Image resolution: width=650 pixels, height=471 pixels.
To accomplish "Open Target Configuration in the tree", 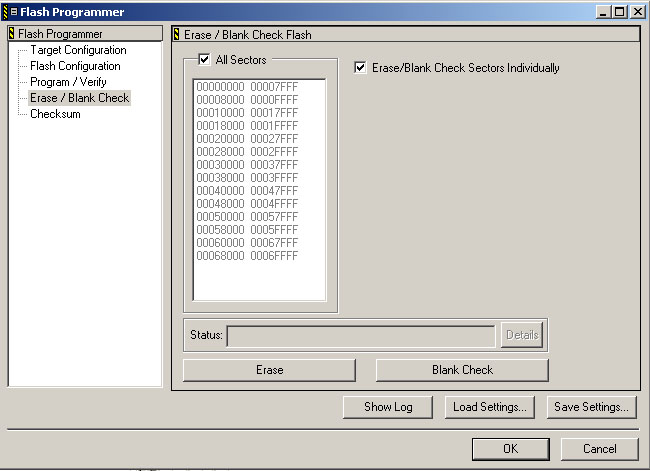I will tap(78, 50).
